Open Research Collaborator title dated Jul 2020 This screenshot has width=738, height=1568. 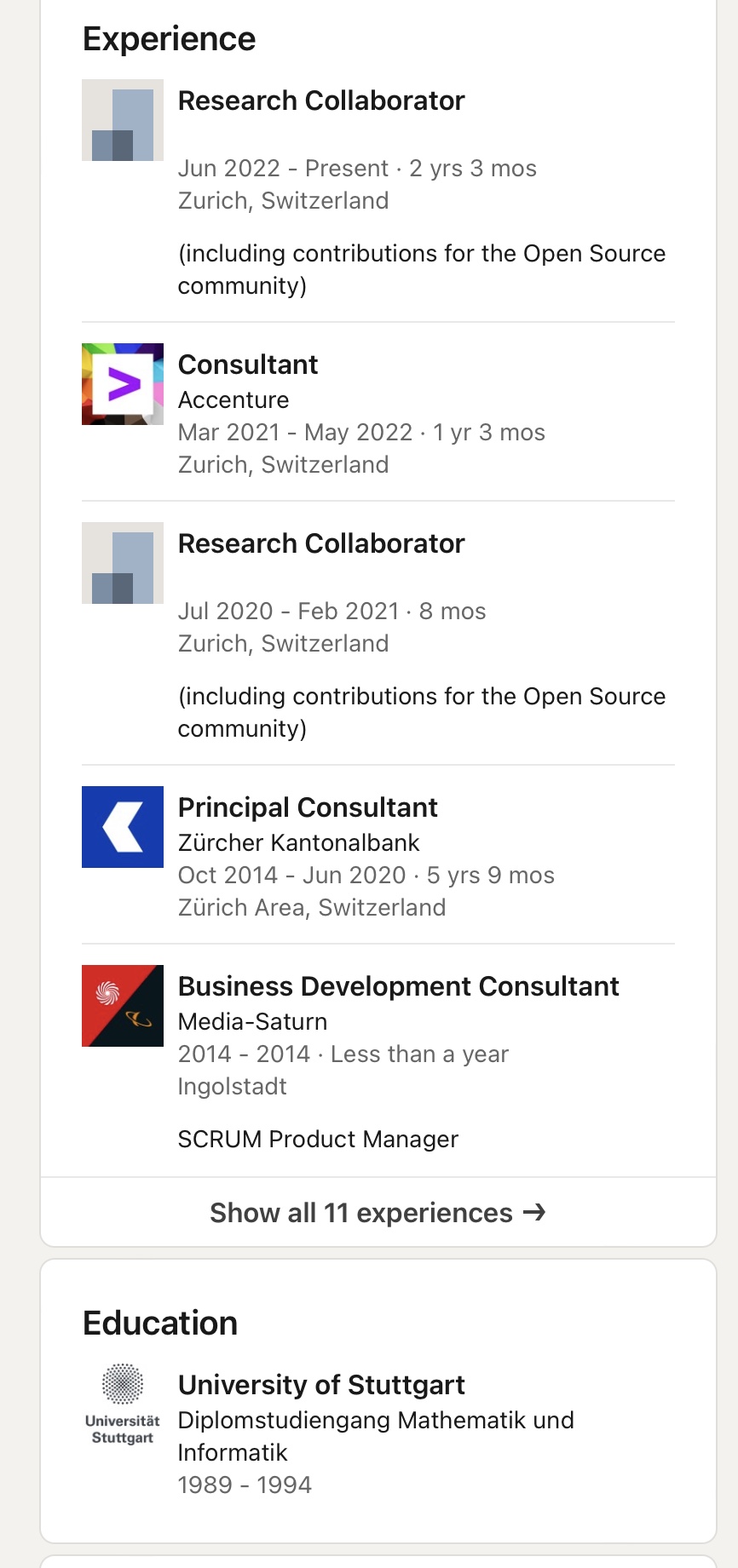point(321,543)
